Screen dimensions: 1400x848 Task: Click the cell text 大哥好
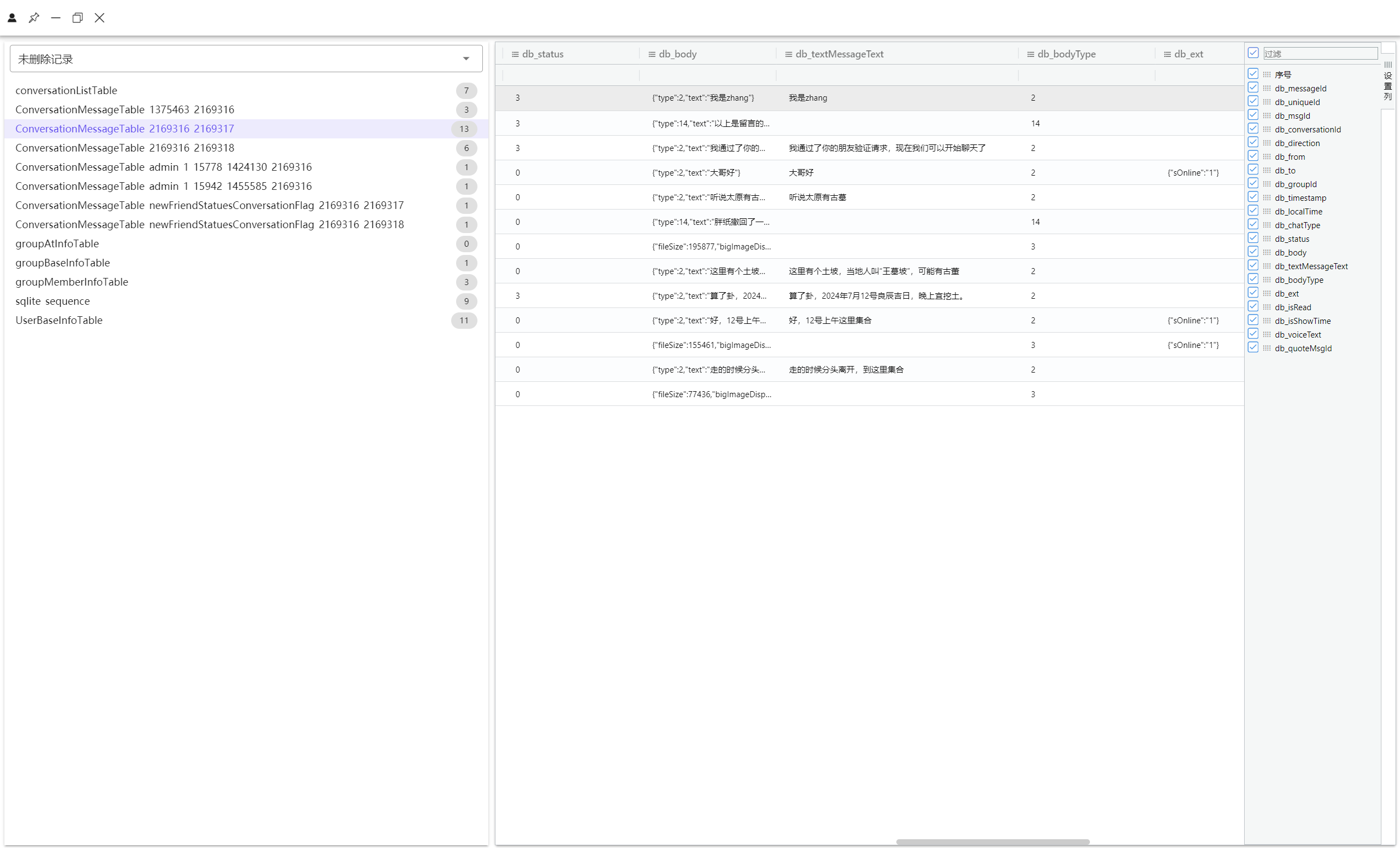click(801, 173)
